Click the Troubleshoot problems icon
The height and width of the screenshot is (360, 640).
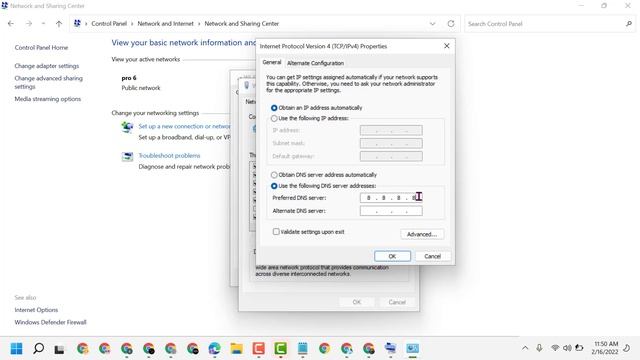tap(127, 156)
